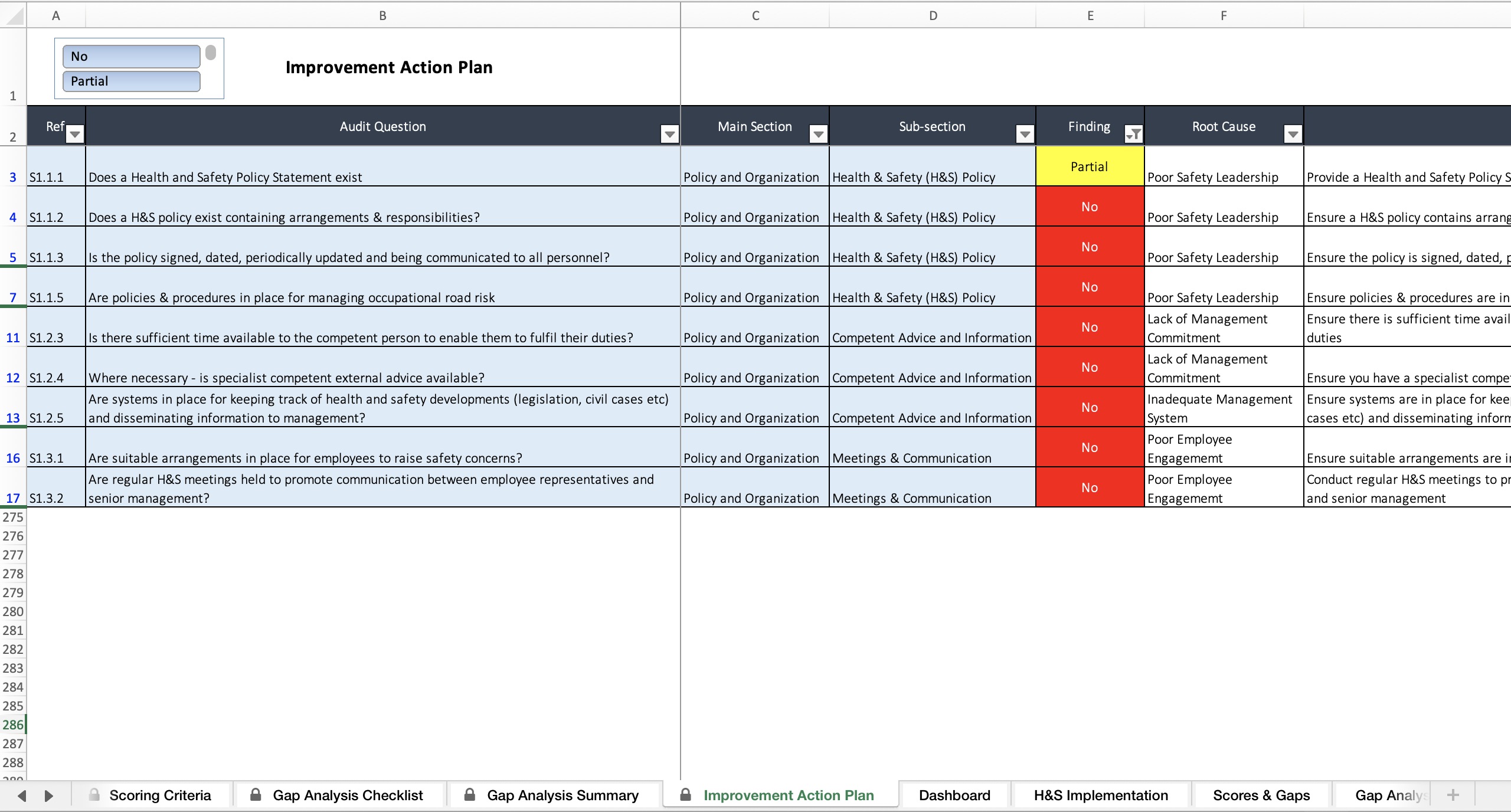This screenshot has height=812, width=1511.
Task: Switch to the Scores & Gaps sheet tab
Action: coord(1261,795)
